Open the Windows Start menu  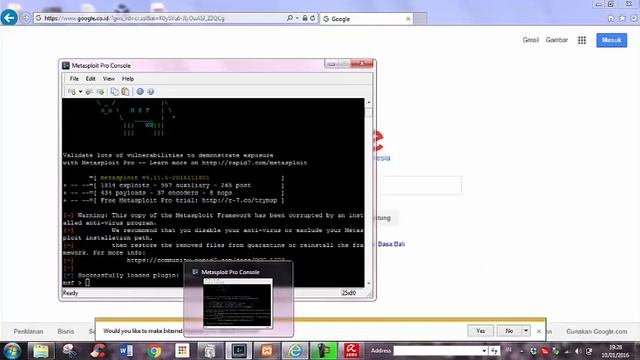[x=12, y=351]
